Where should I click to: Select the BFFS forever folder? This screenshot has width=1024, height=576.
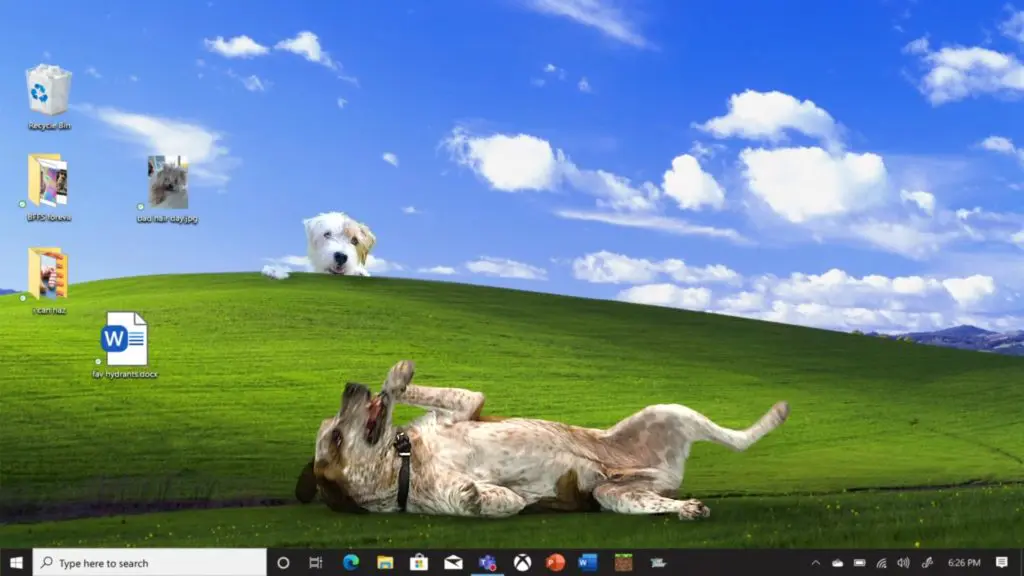[48, 187]
